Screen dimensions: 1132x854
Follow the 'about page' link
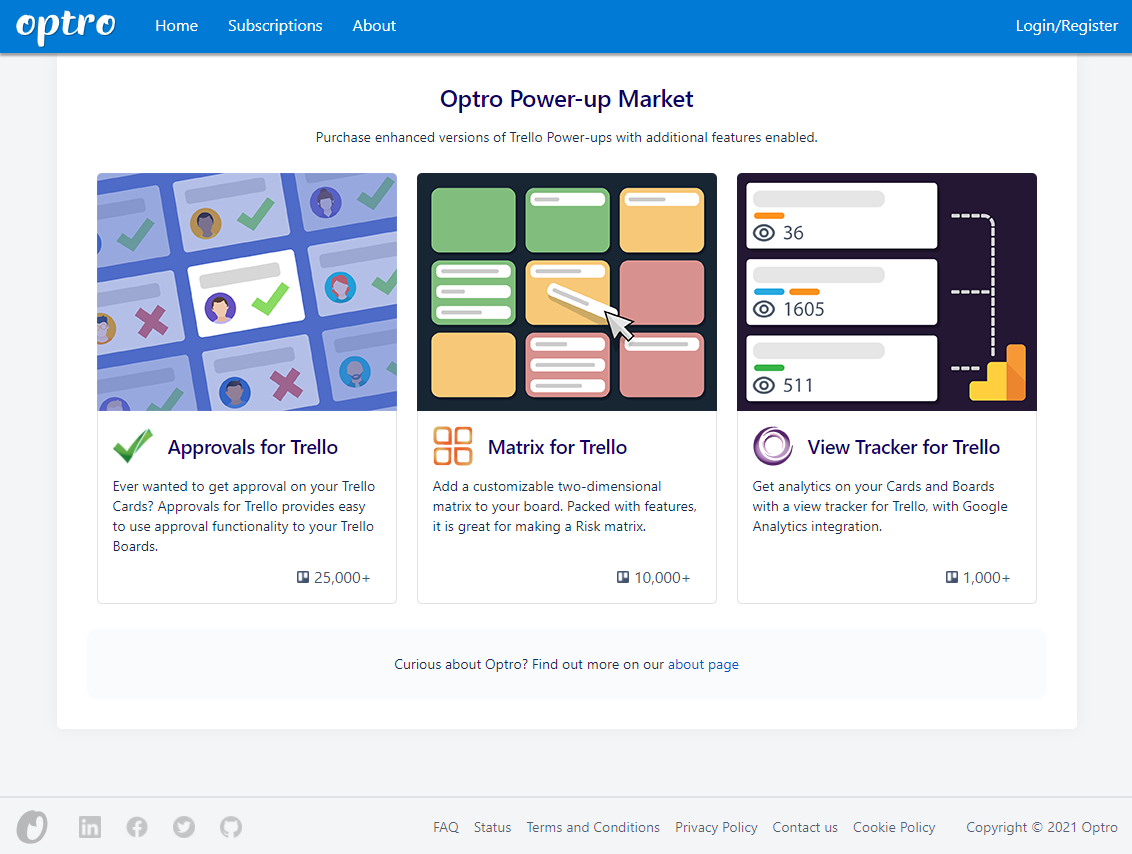coord(703,664)
